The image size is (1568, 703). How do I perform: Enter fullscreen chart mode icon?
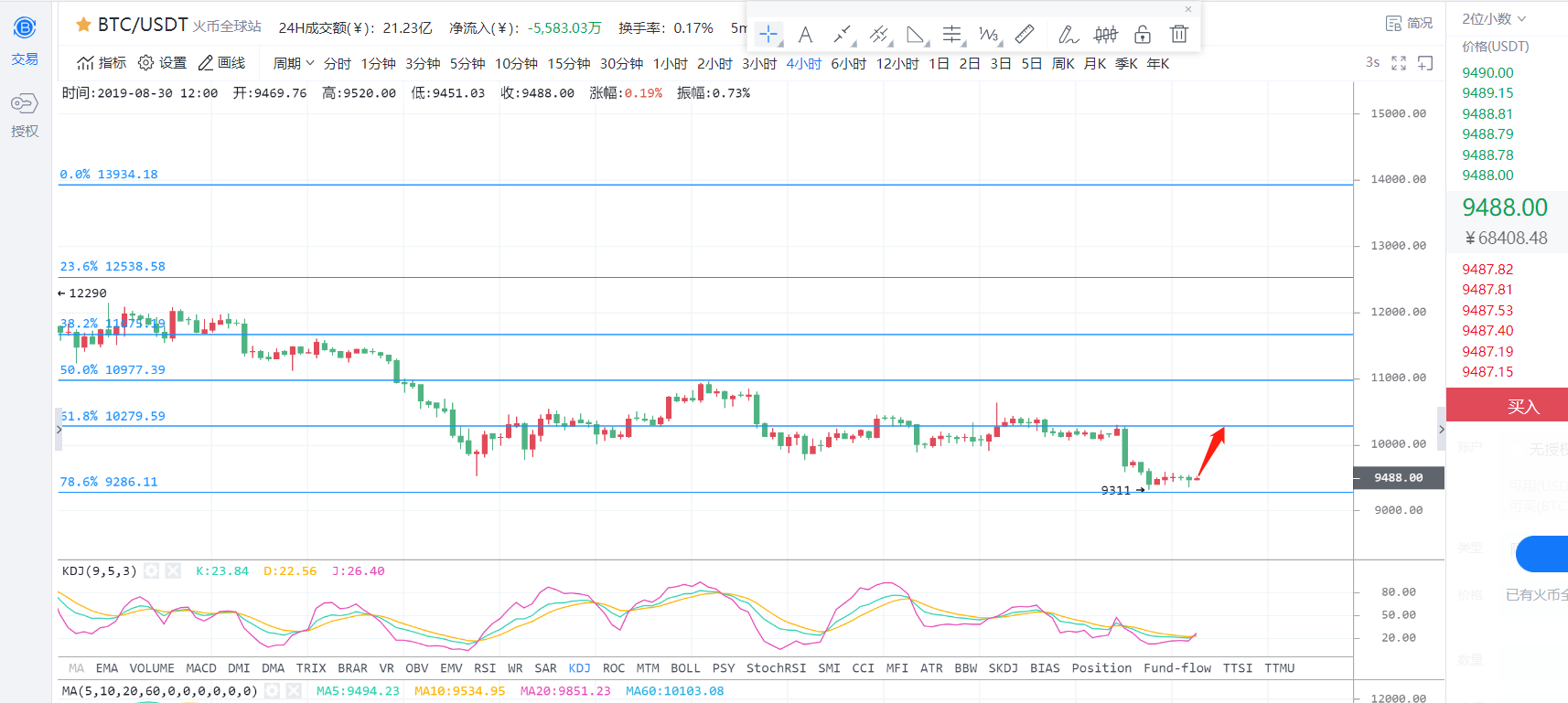click(x=1399, y=63)
